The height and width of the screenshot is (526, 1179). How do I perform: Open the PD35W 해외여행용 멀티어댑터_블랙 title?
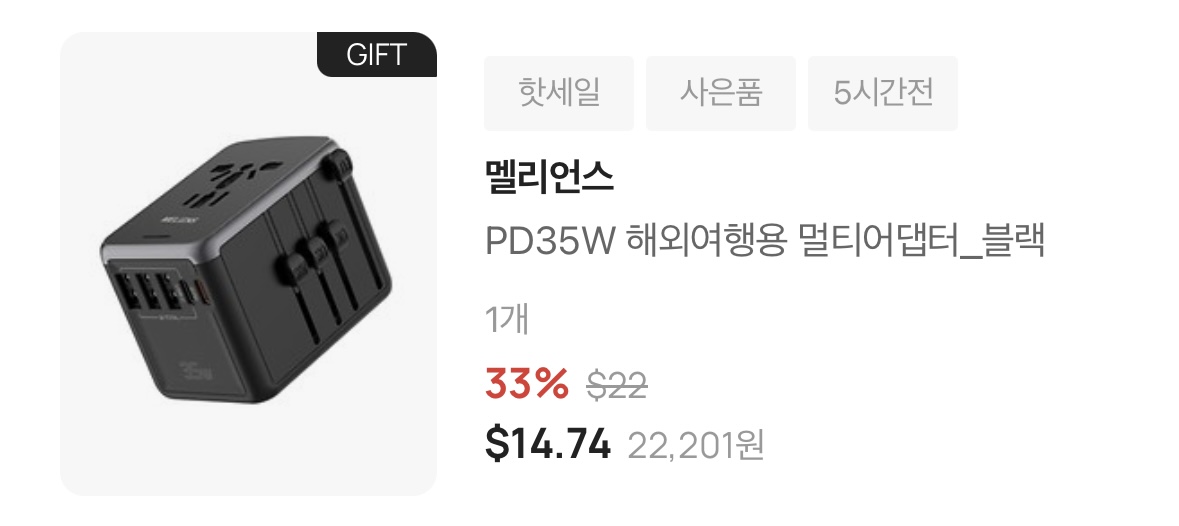point(765,240)
